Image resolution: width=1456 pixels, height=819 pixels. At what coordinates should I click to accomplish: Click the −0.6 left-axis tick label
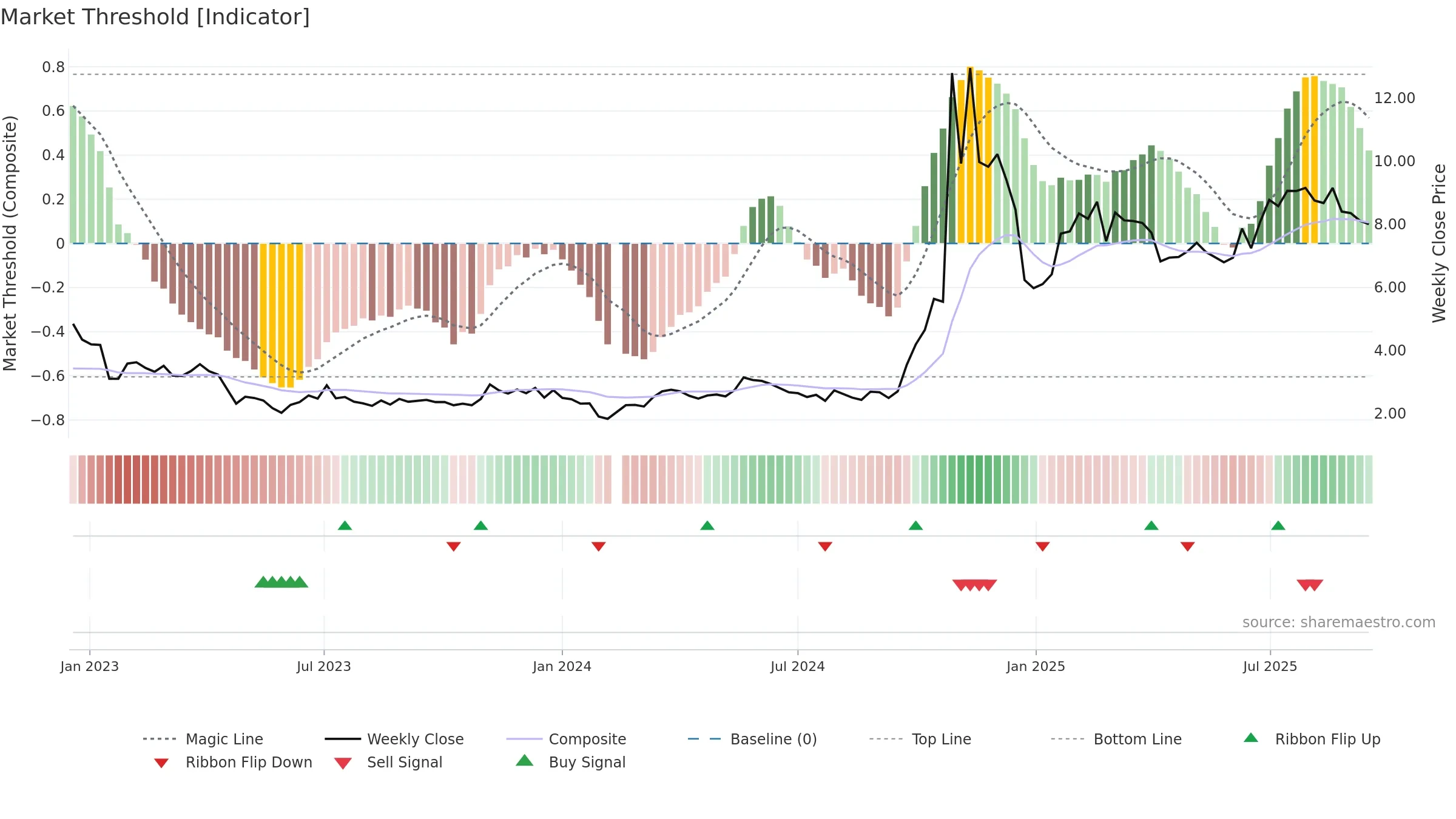click(48, 376)
